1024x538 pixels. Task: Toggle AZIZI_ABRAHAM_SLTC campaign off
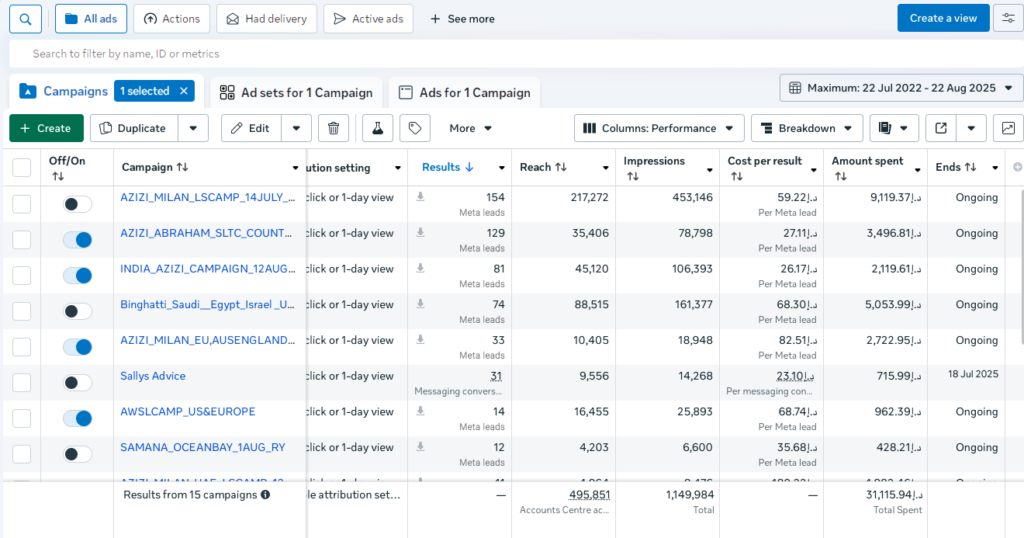77,240
